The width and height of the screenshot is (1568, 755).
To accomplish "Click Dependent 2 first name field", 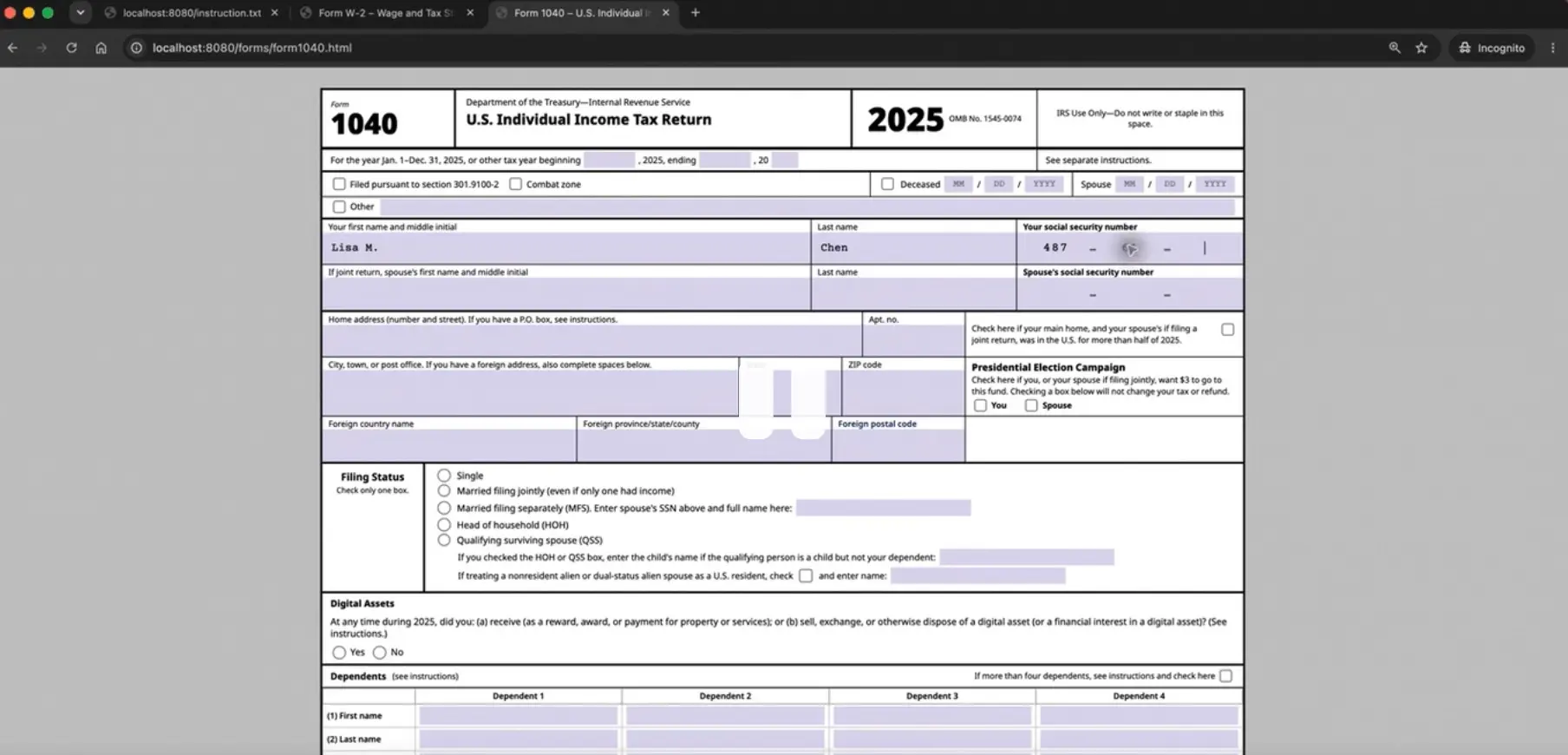I will (x=725, y=716).
